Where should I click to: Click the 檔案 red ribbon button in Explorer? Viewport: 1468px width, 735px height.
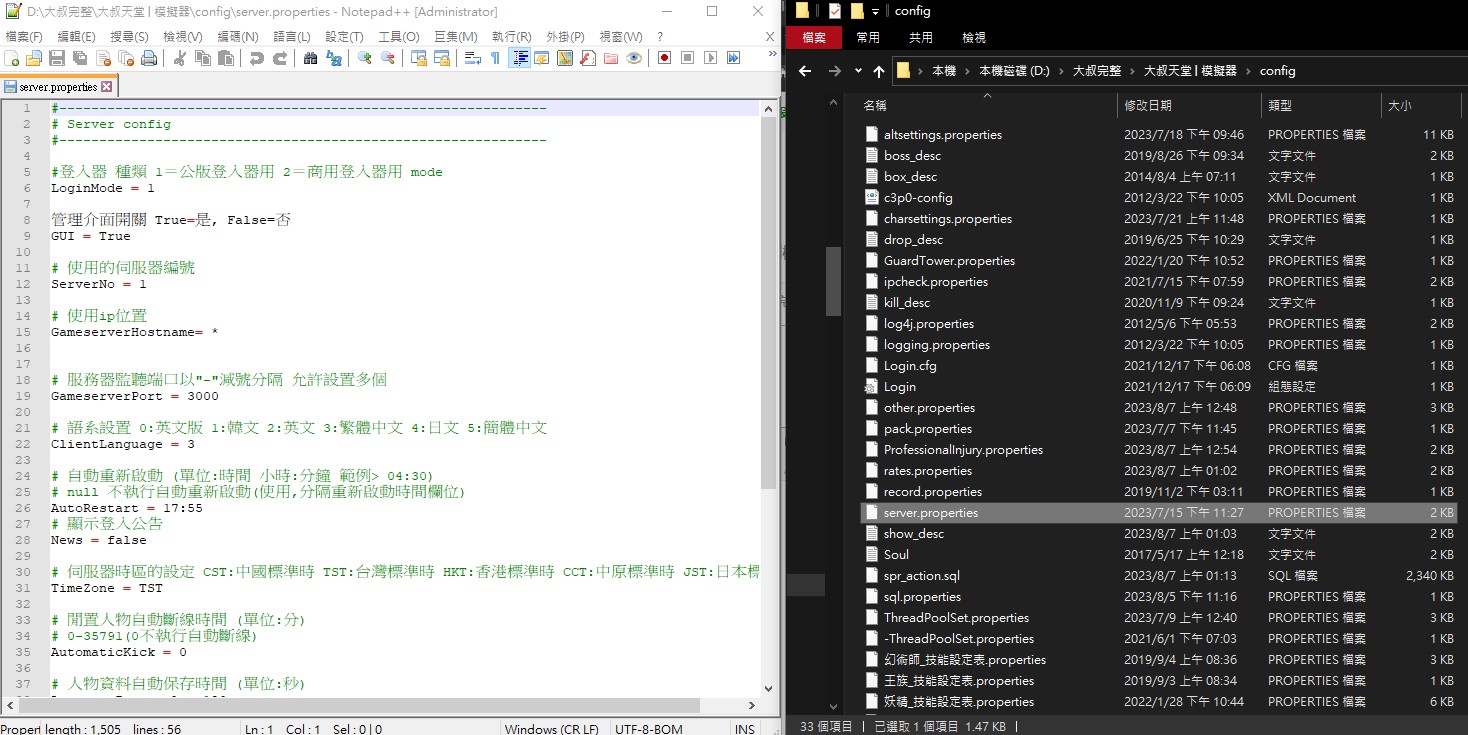click(814, 38)
